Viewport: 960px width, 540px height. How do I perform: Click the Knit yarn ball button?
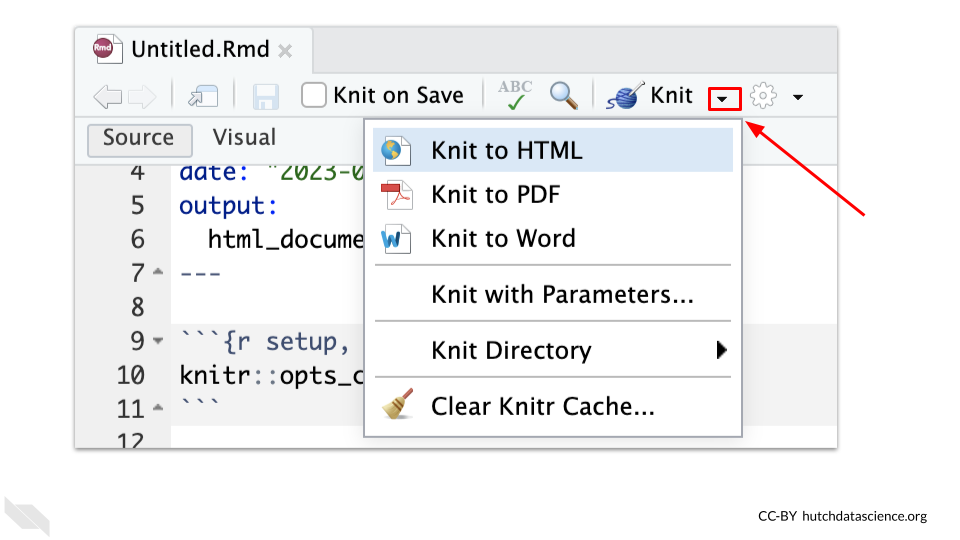pos(650,96)
